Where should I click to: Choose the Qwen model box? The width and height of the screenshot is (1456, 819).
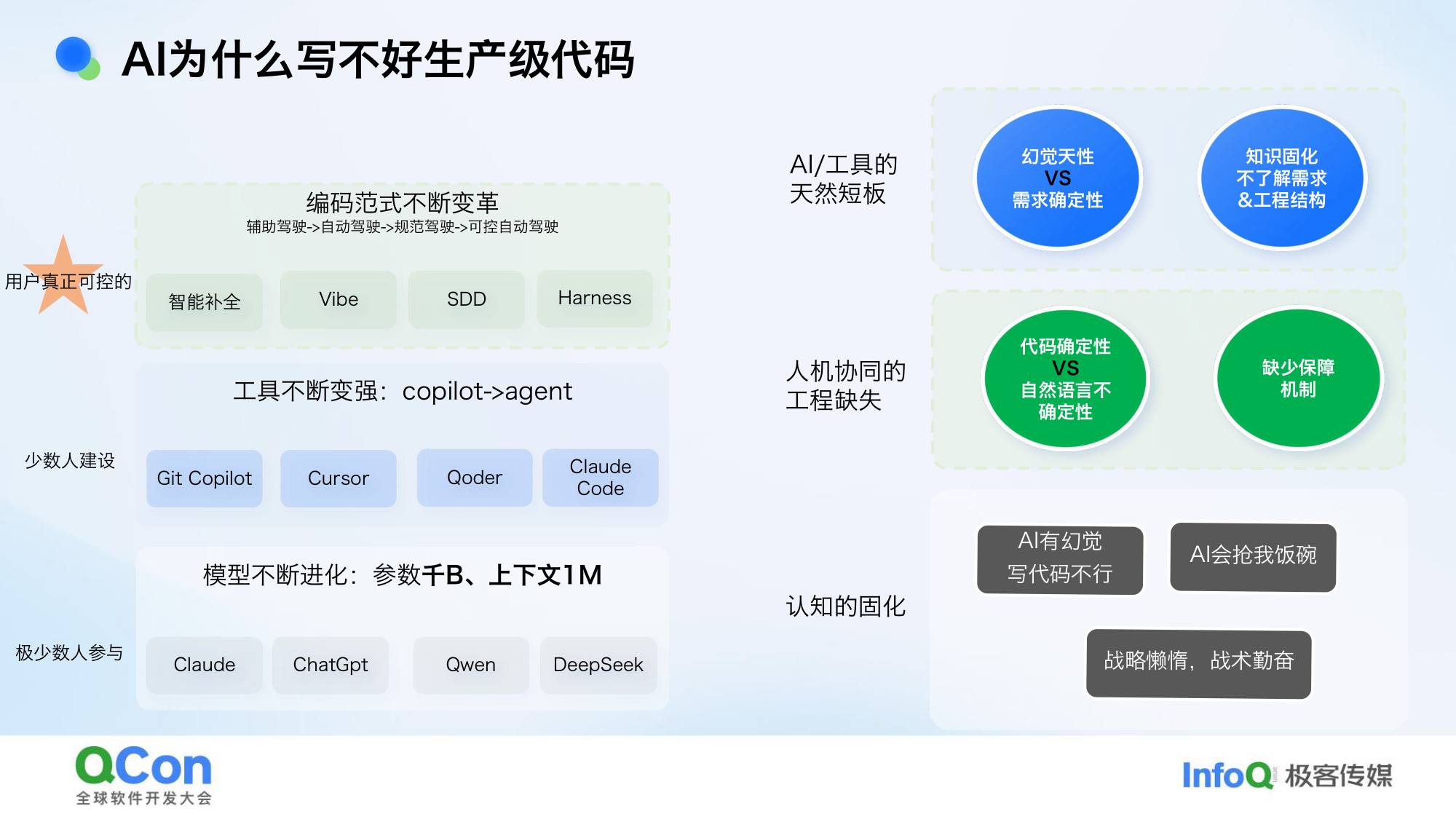coord(471,665)
